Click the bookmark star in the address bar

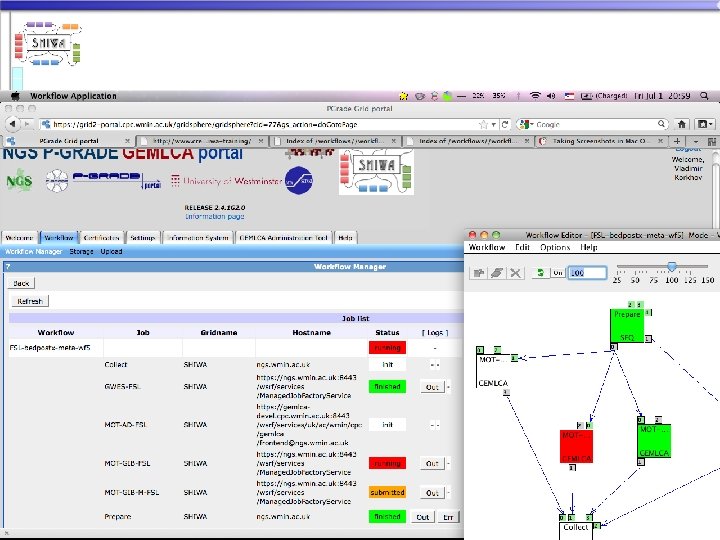[x=483, y=124]
